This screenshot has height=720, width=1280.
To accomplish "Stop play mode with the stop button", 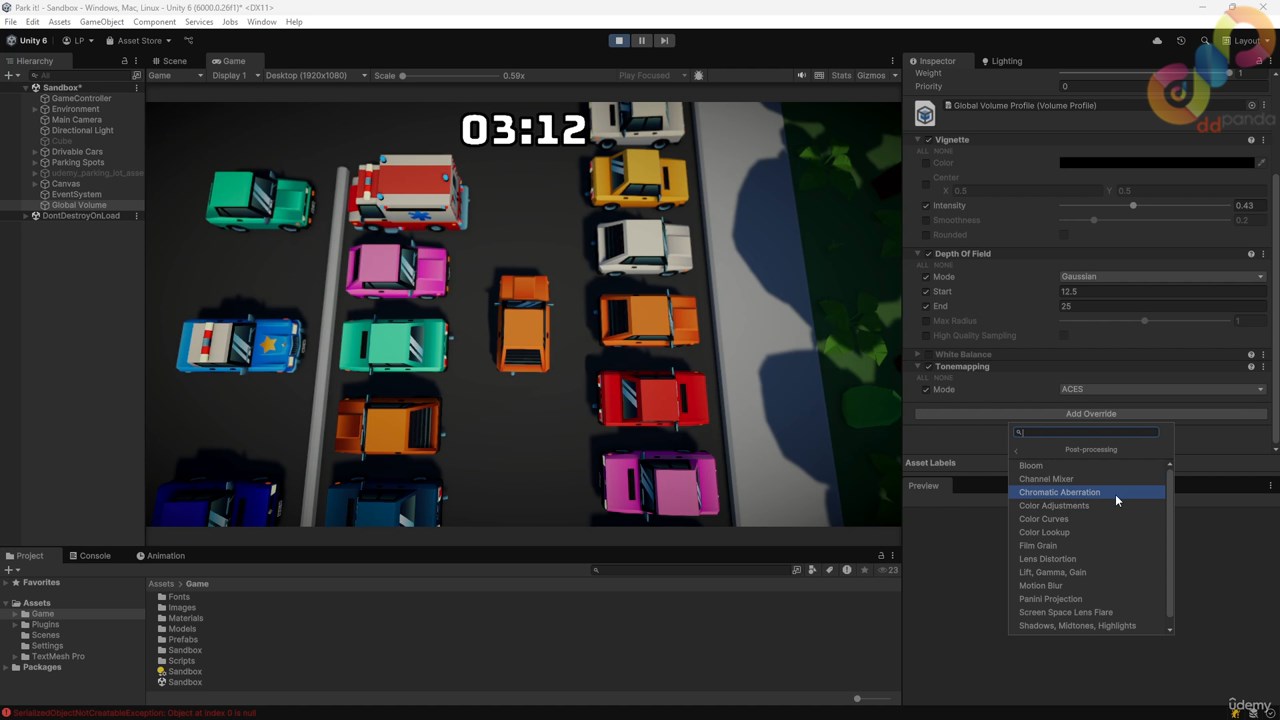I will click(619, 41).
